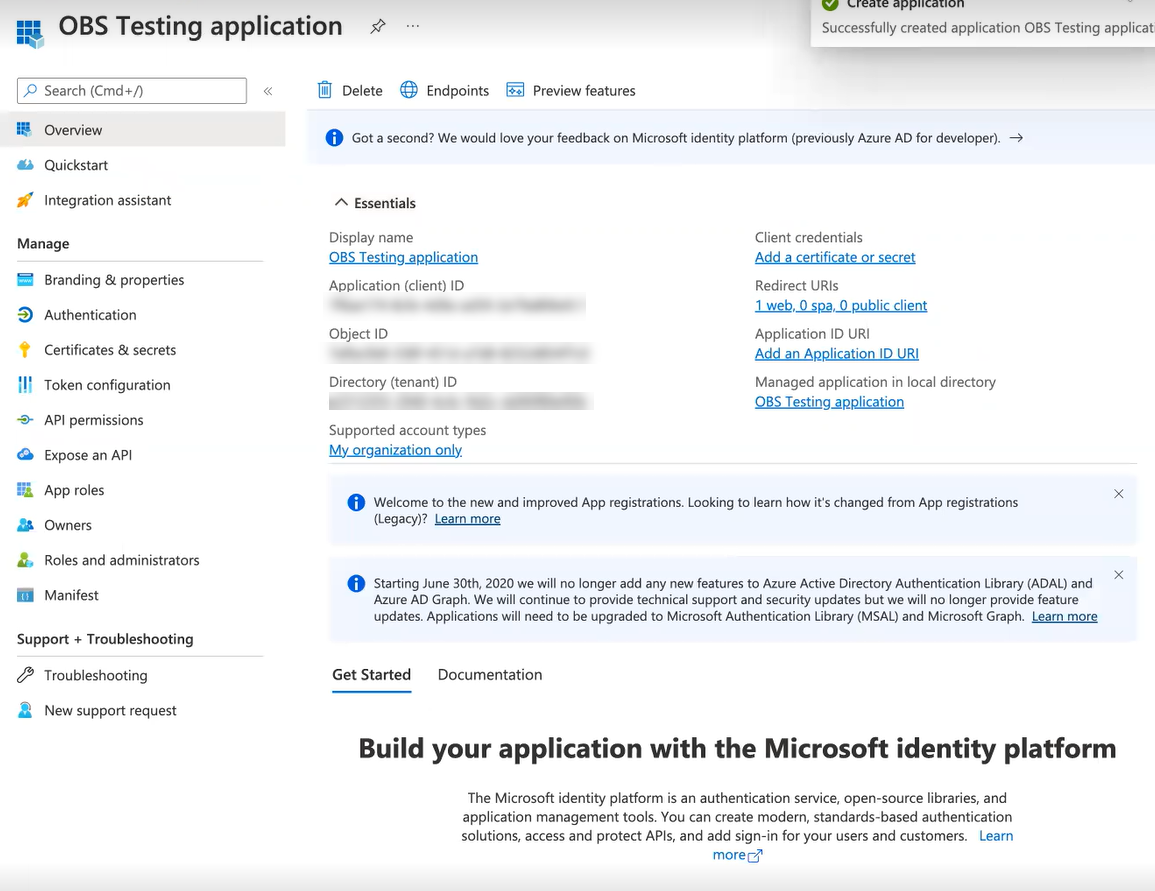Screen dimensions: 1155x891
Task: Open Preview features in toolbar
Action: pyautogui.click(x=571, y=90)
